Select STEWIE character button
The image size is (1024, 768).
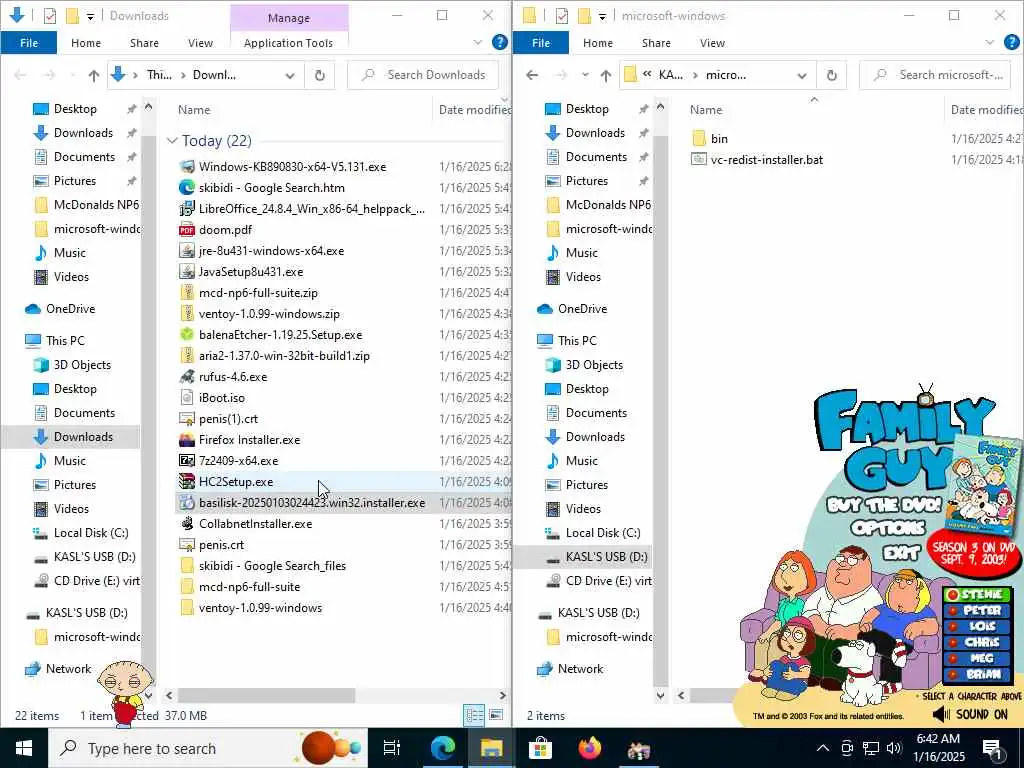click(x=977, y=594)
